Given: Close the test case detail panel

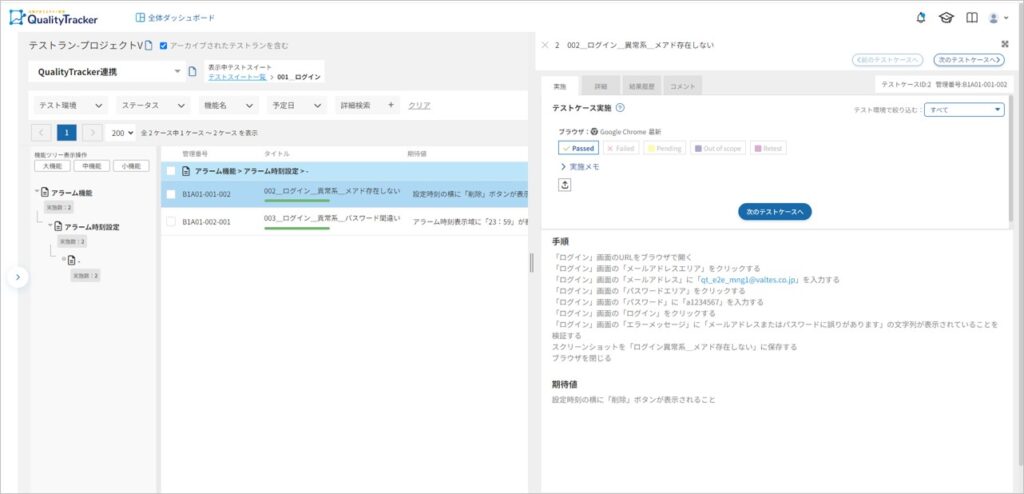Looking at the screenshot, I should click(x=544, y=45).
